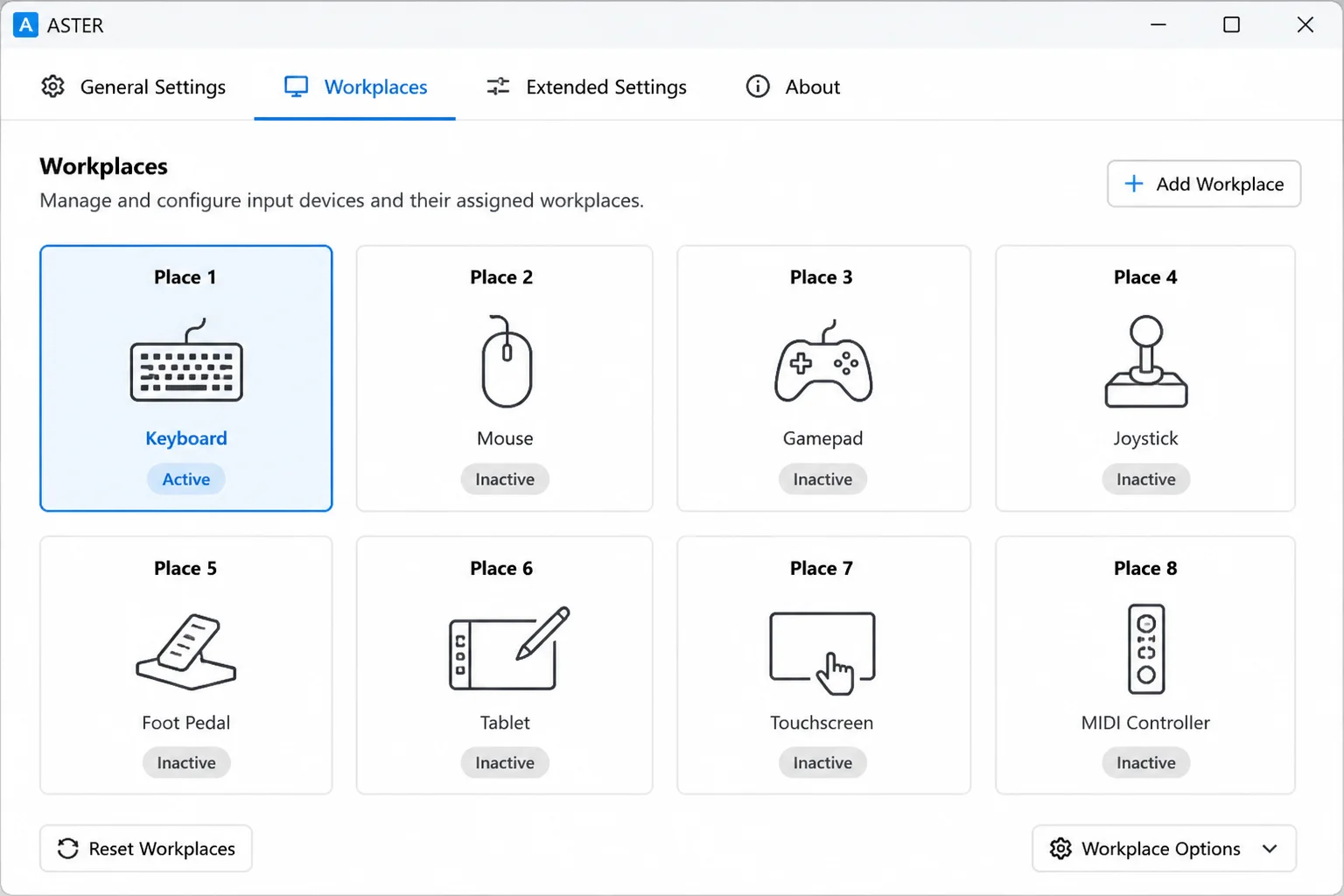1344x896 pixels.
Task: Click the Extended Settings sliders icon
Action: tap(498, 87)
